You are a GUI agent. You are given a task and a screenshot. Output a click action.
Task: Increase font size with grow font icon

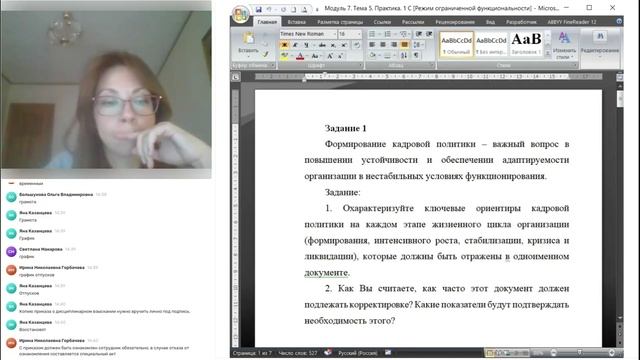click(330, 56)
